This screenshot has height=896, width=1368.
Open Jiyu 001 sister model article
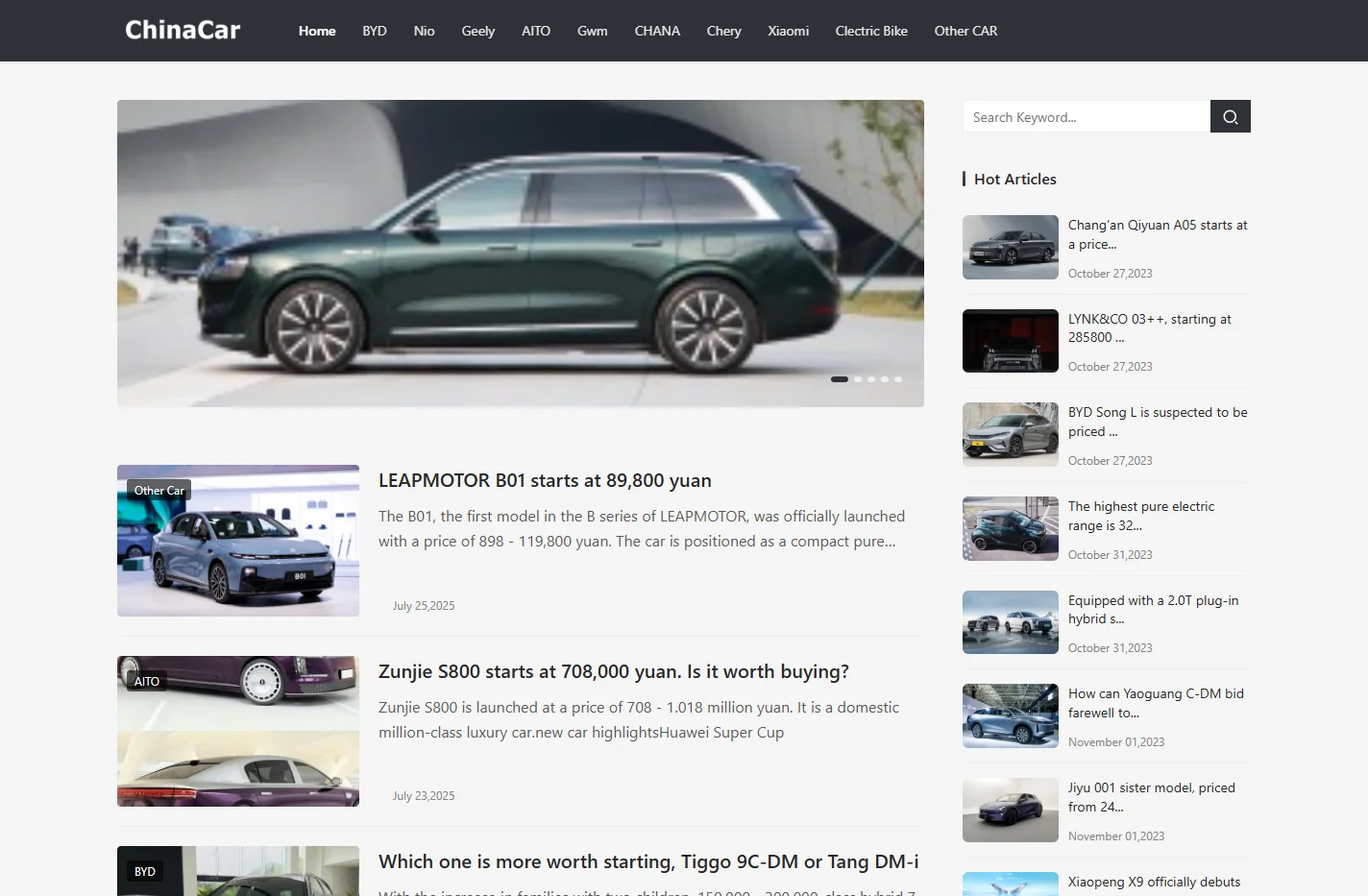[1152, 797]
